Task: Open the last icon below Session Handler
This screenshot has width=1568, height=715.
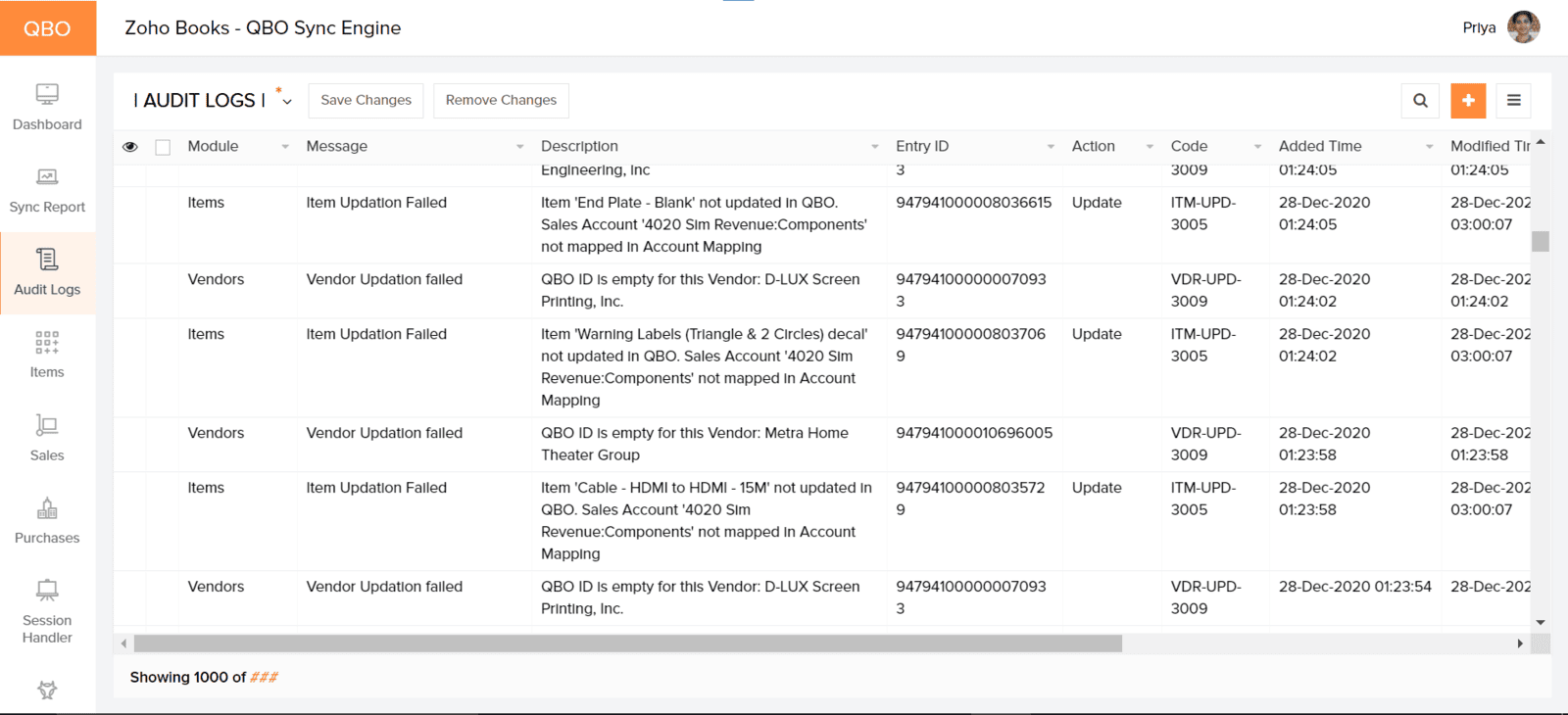Action: tap(47, 691)
